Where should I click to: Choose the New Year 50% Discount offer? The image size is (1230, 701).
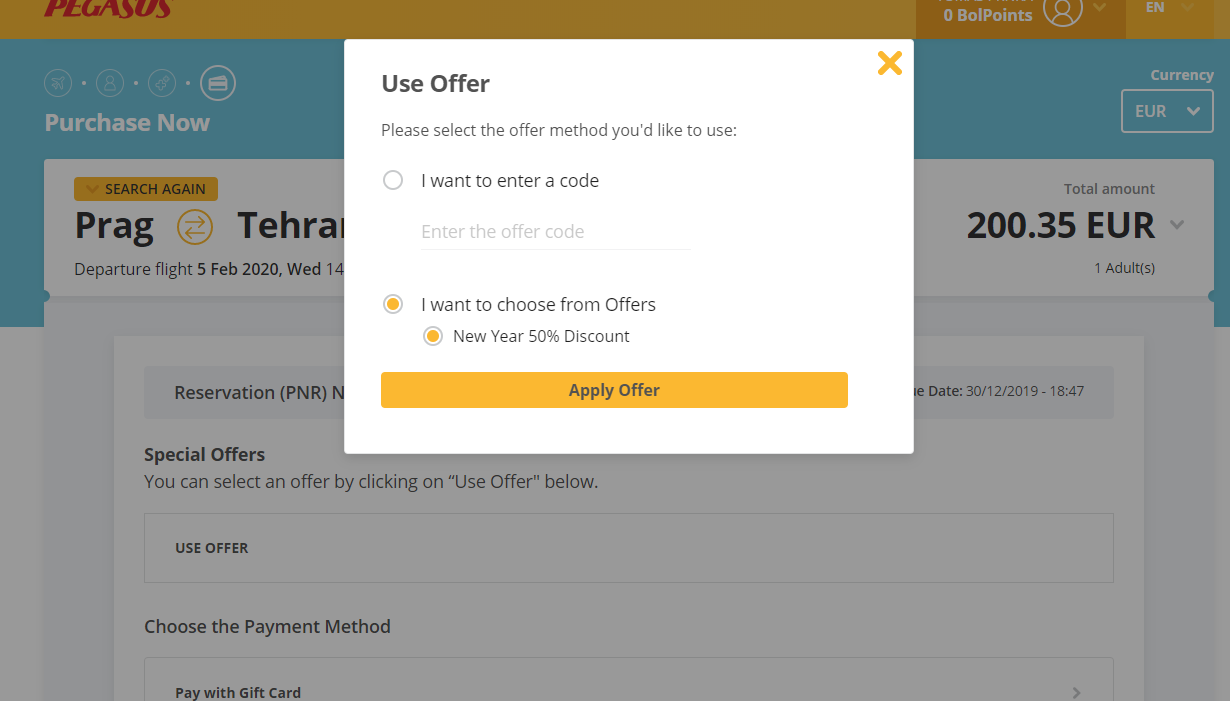click(432, 336)
